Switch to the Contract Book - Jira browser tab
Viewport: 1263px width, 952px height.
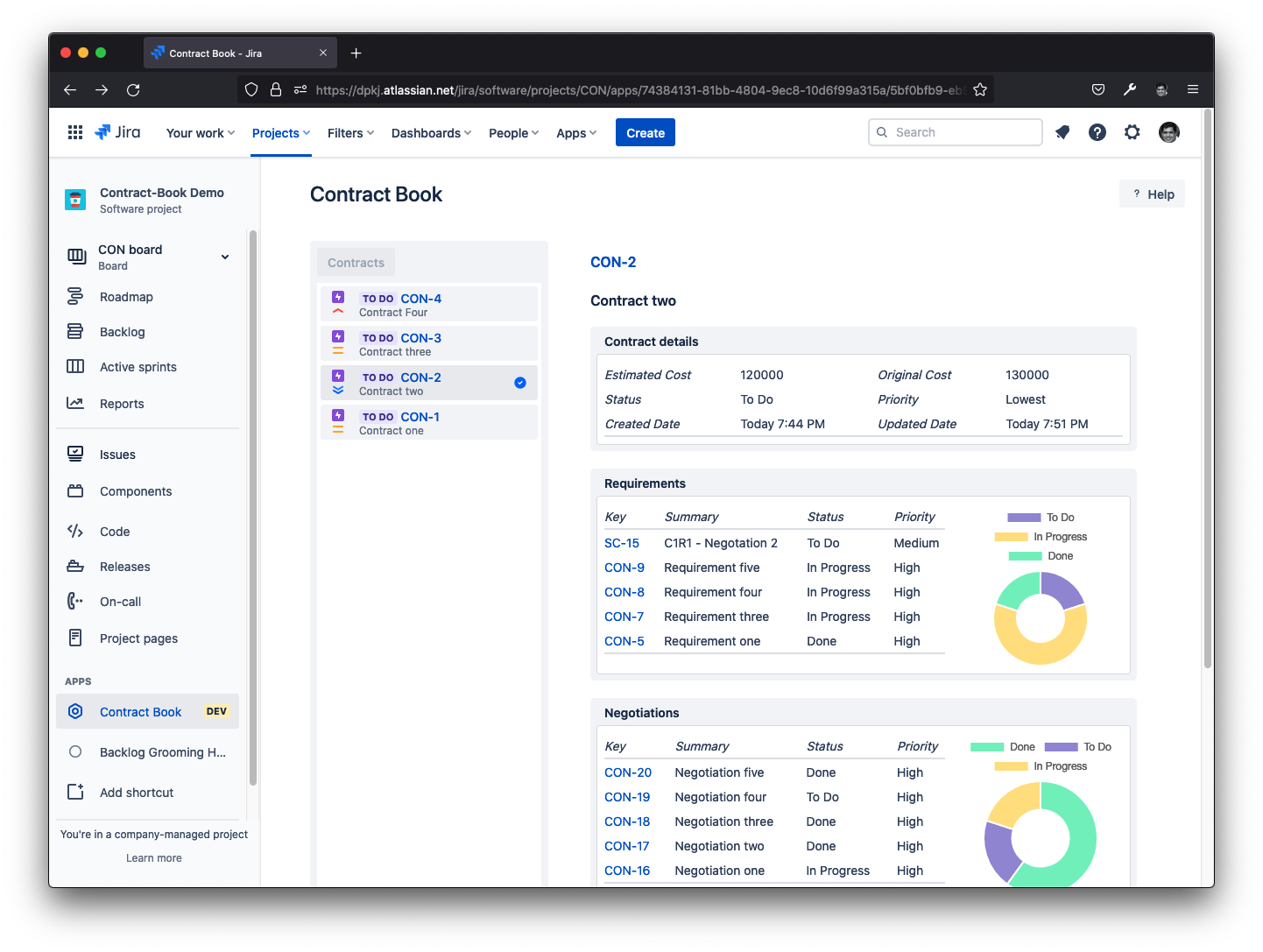pyautogui.click(x=240, y=53)
